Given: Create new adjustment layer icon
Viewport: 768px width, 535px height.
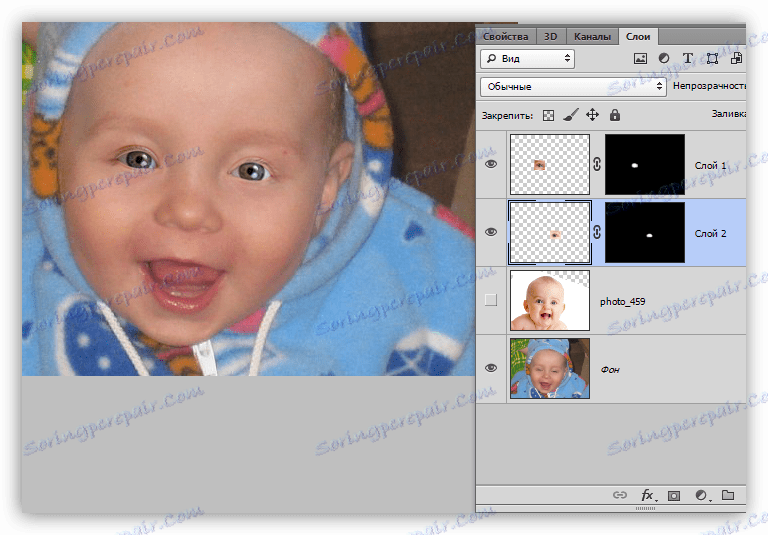Looking at the screenshot, I should pyautogui.click(x=702, y=495).
